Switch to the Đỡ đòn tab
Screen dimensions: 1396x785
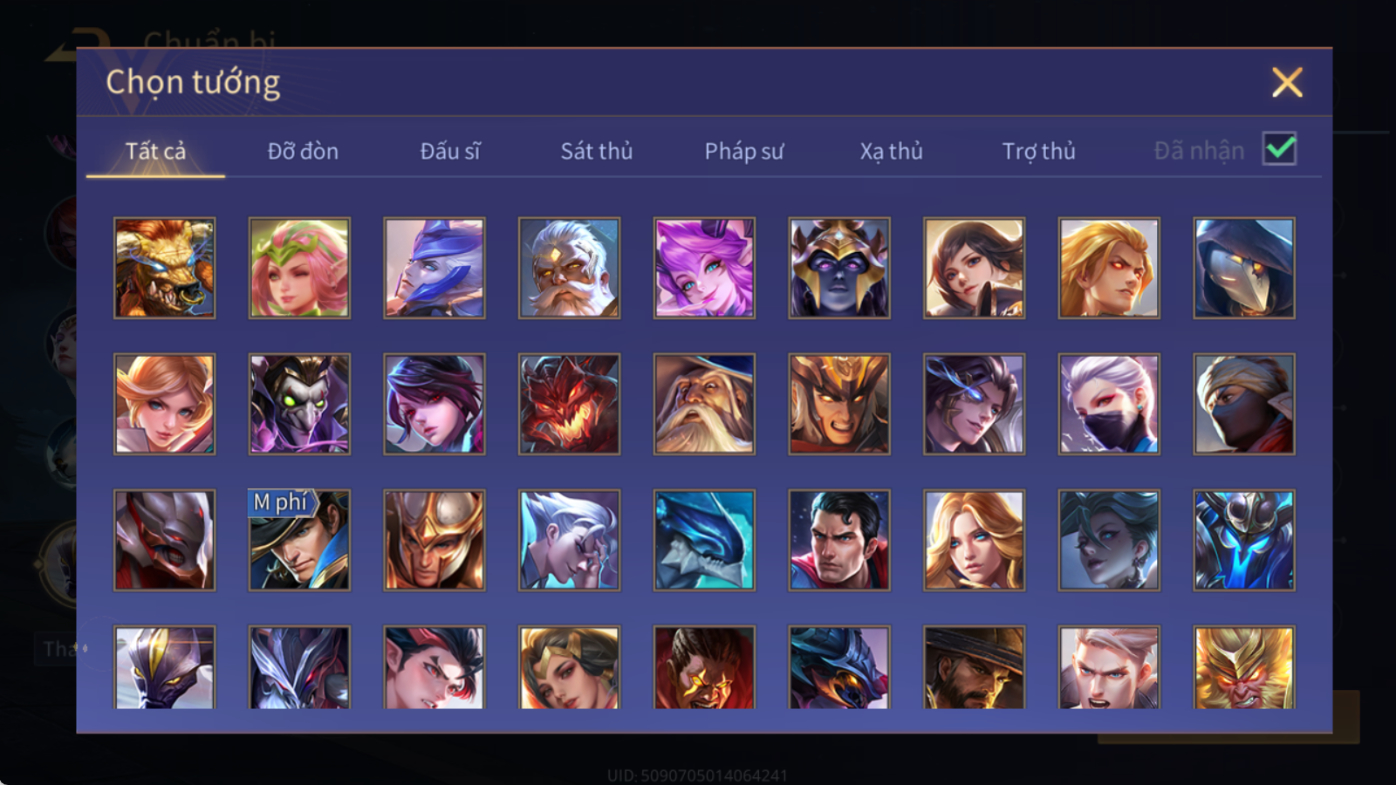303,151
